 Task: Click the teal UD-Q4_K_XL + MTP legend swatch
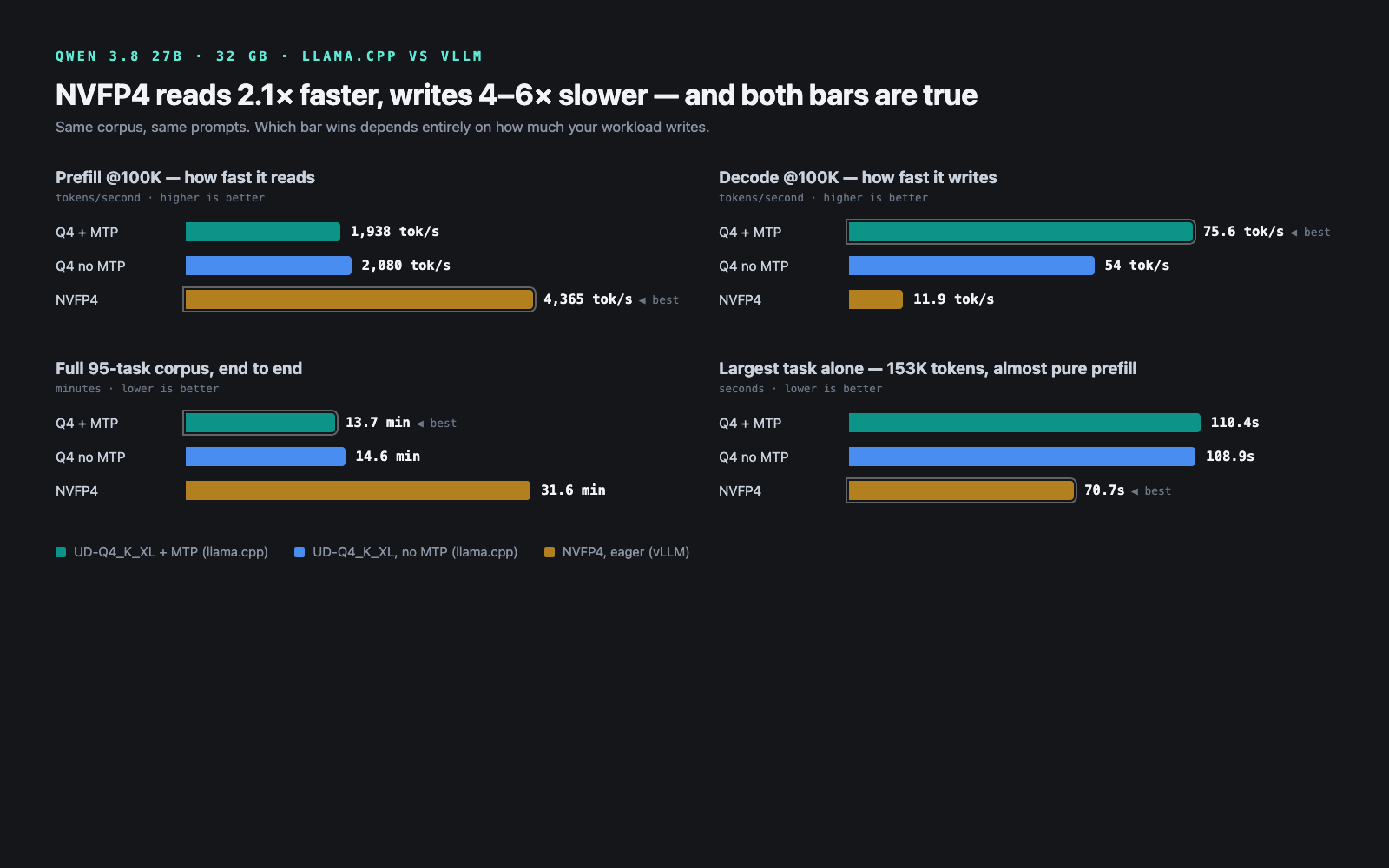click(61, 552)
